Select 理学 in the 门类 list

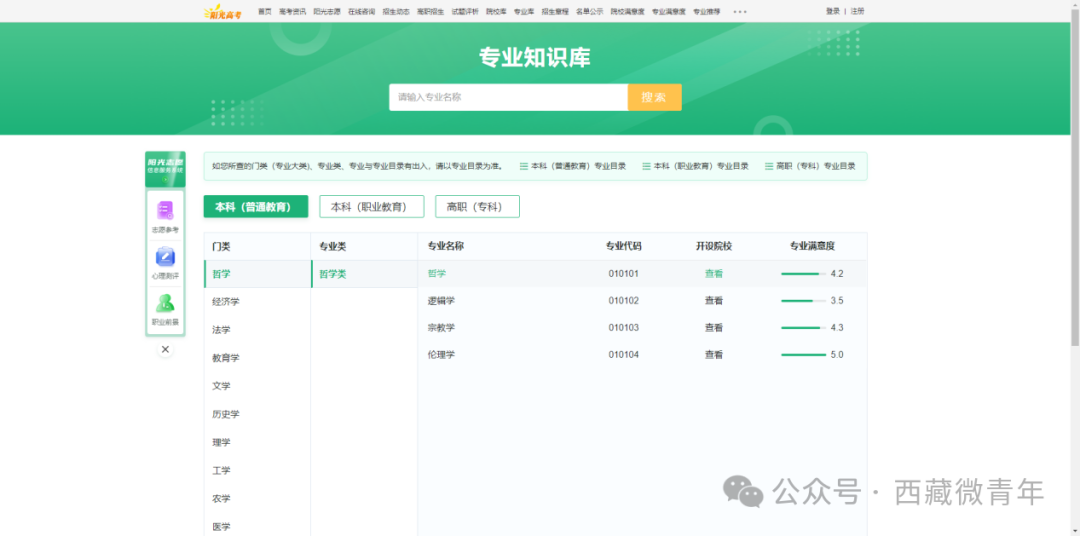258,442
